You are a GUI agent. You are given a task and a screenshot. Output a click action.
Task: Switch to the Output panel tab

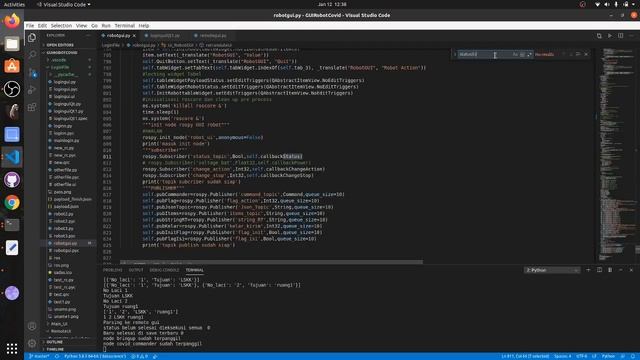click(x=136, y=270)
